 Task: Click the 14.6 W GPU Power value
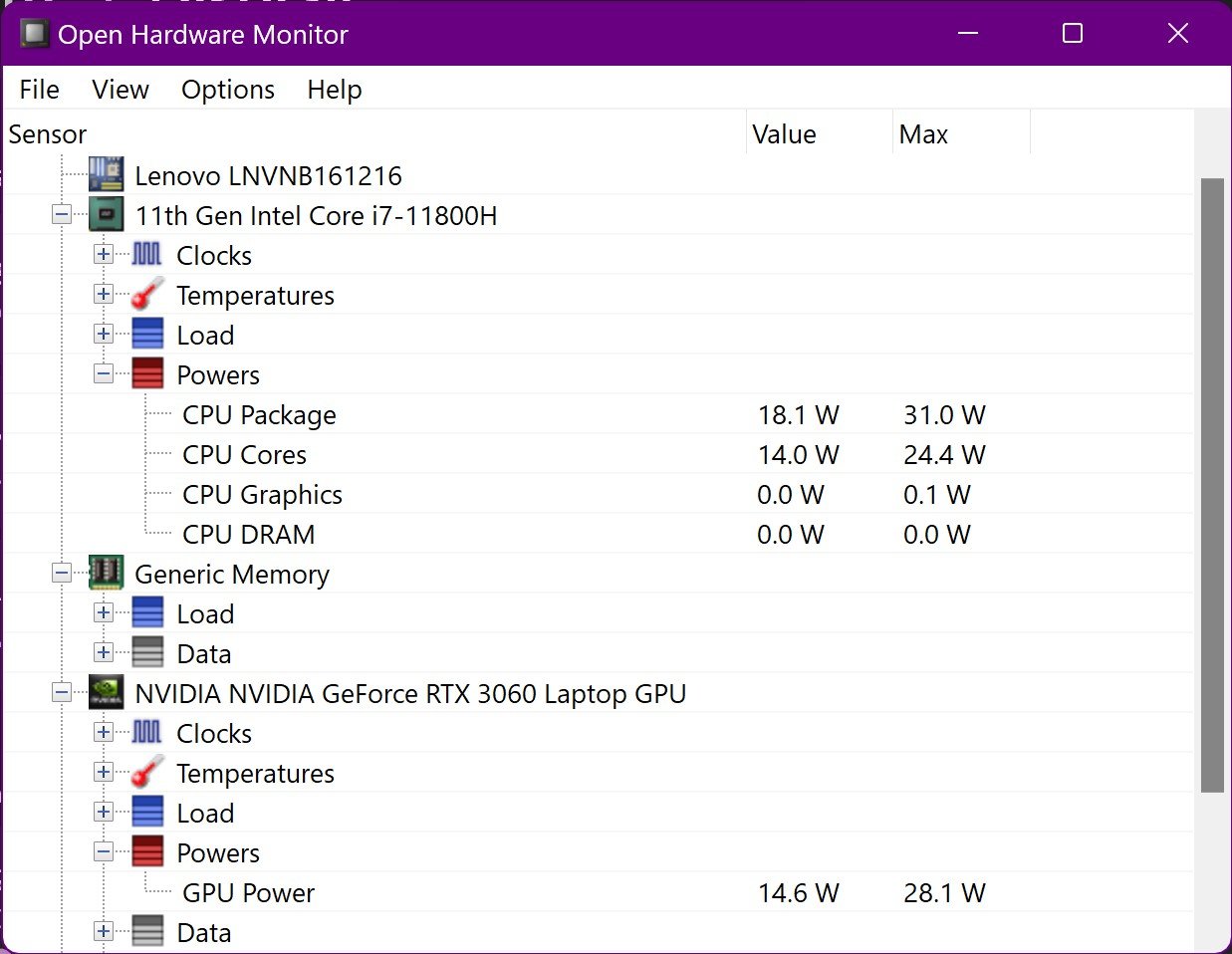coord(798,892)
